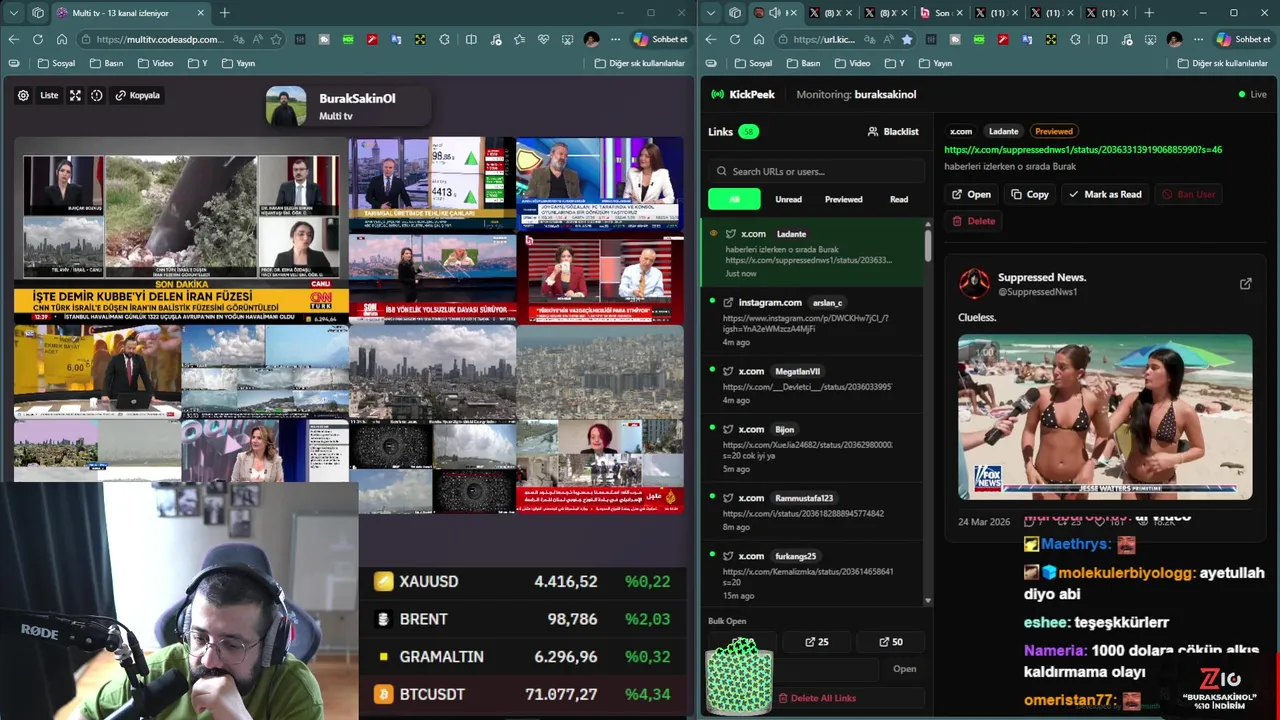Click the XAUUSD ticker row
Viewport: 1280px width, 720px height.
[x=523, y=581]
